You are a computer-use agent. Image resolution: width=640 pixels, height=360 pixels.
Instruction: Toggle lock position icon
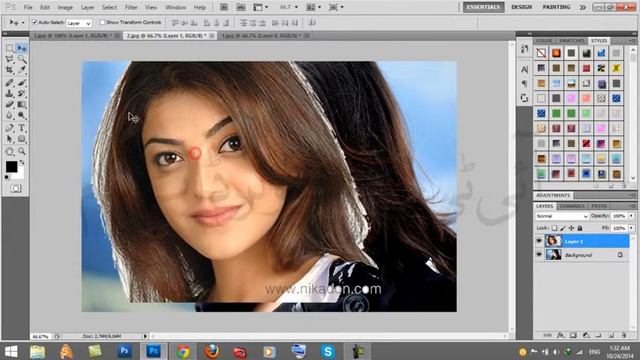[x=571, y=228]
